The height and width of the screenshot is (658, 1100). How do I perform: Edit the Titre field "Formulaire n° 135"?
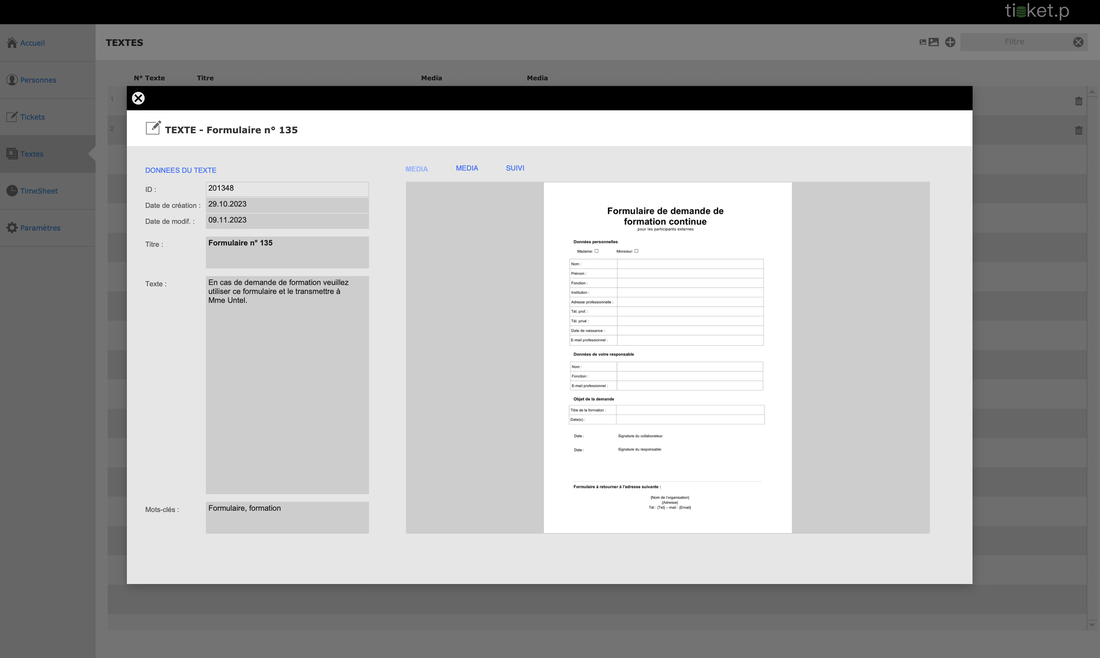point(287,252)
